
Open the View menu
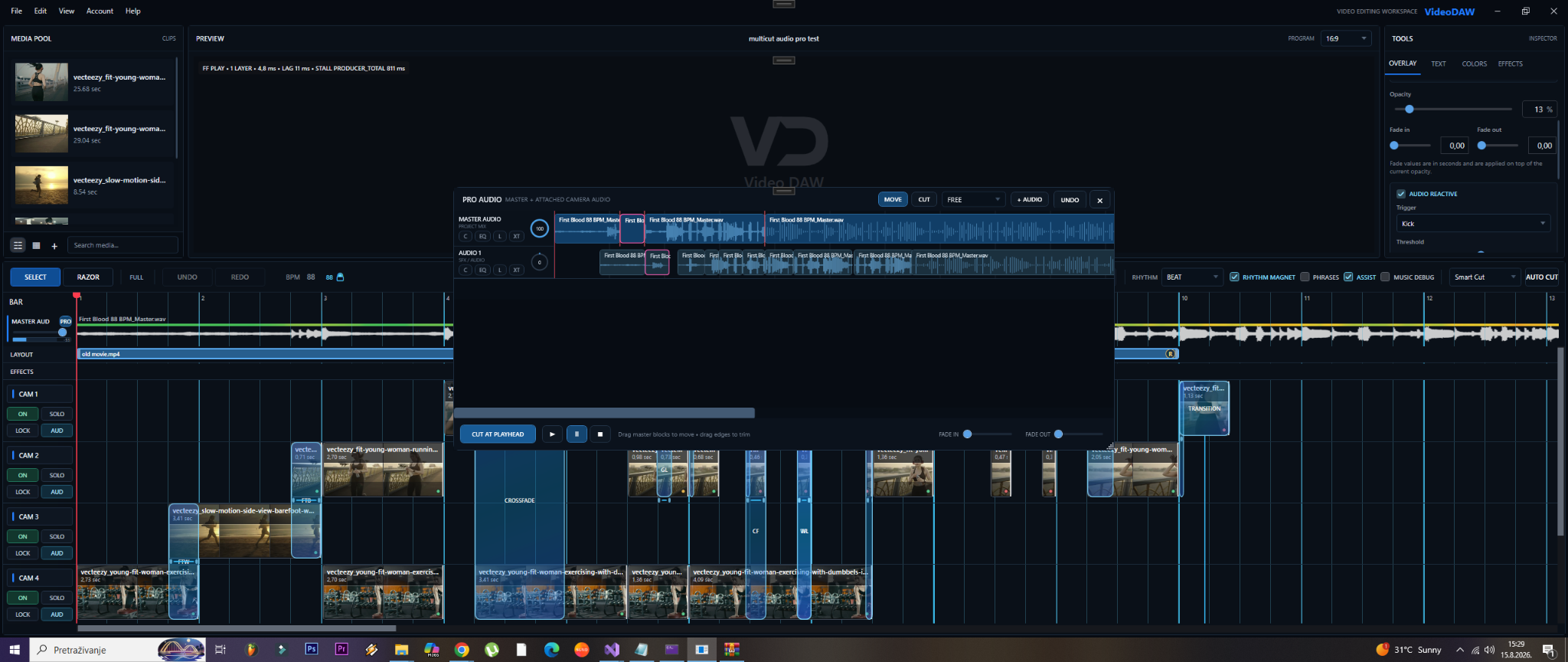(x=67, y=11)
